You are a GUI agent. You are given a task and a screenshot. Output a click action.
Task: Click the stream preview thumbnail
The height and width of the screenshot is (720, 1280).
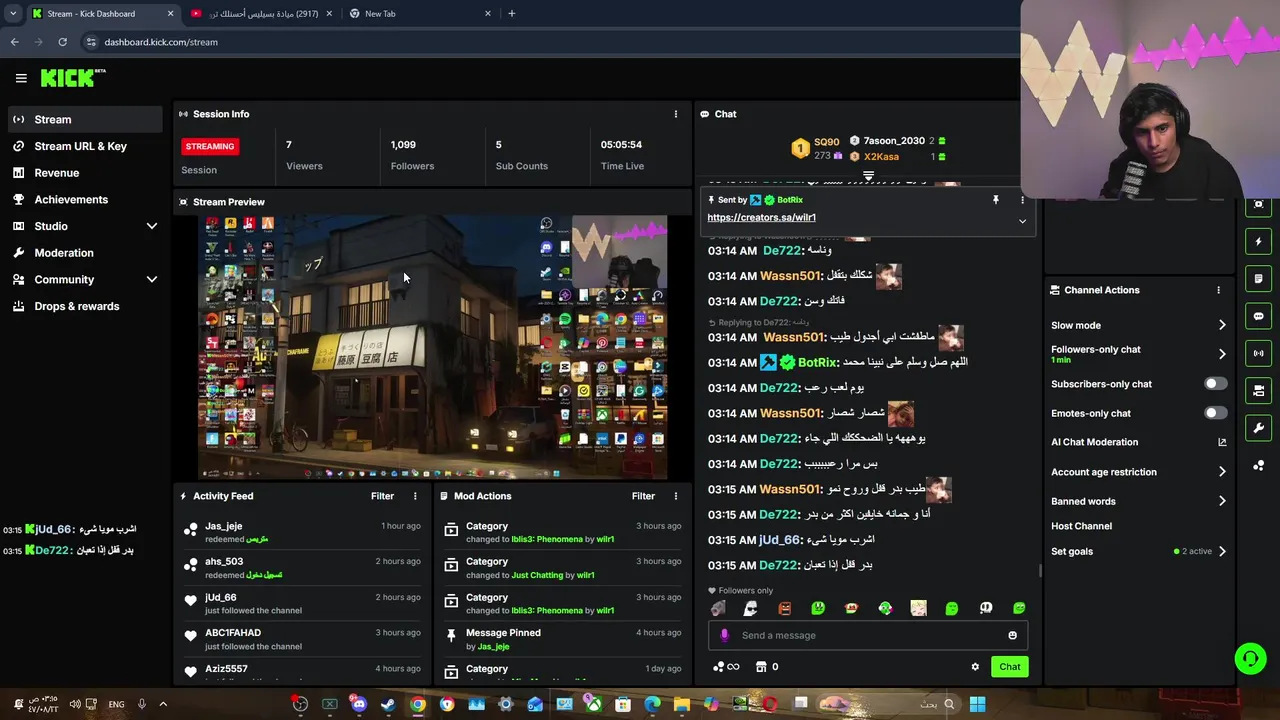click(432, 347)
